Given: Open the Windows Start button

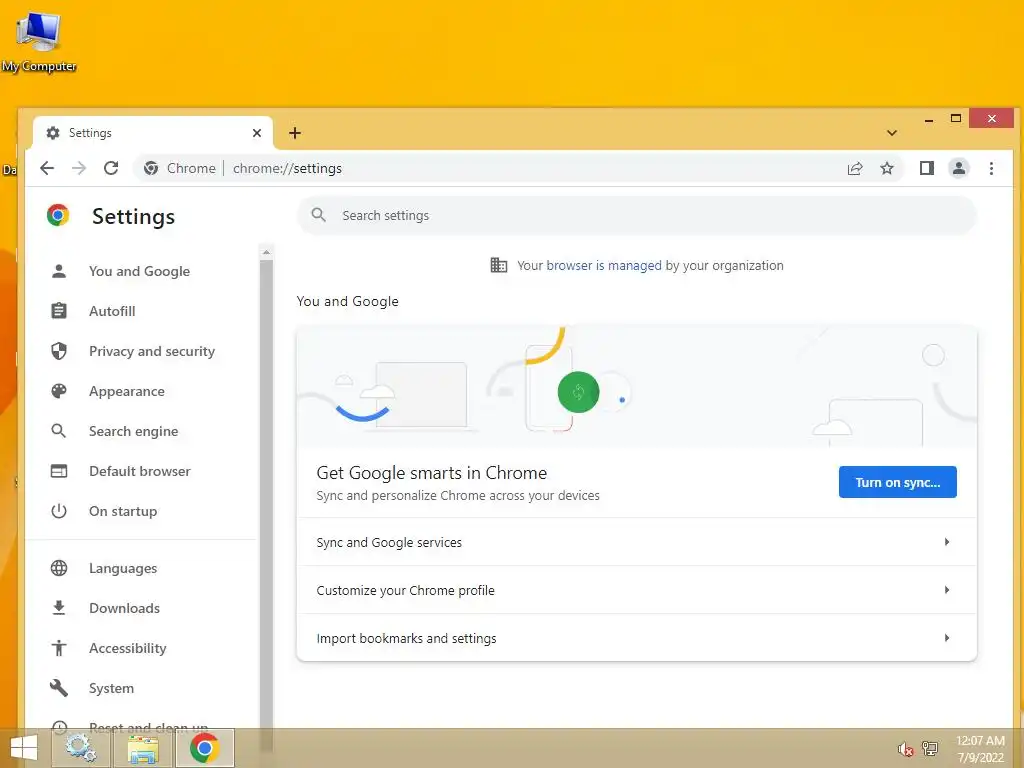Looking at the screenshot, I should tap(24, 748).
